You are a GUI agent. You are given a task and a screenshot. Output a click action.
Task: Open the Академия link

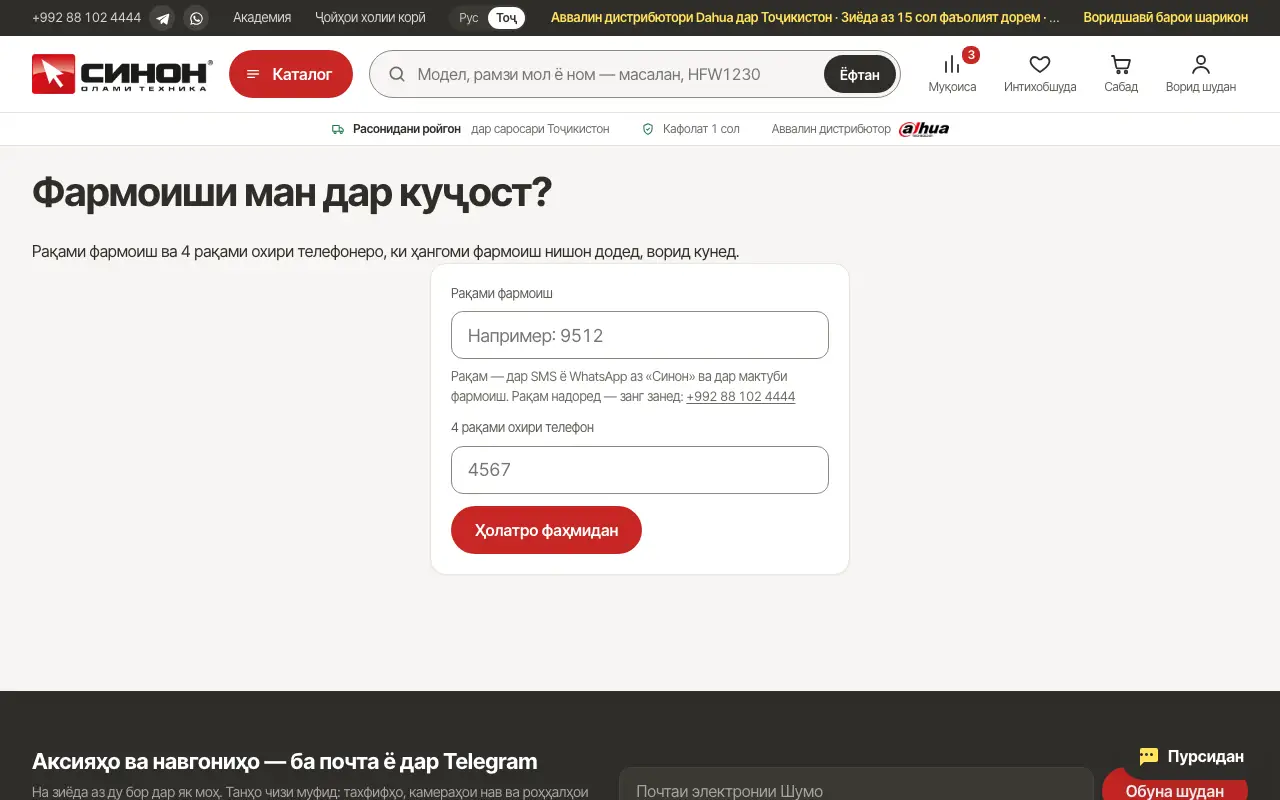[x=262, y=18]
